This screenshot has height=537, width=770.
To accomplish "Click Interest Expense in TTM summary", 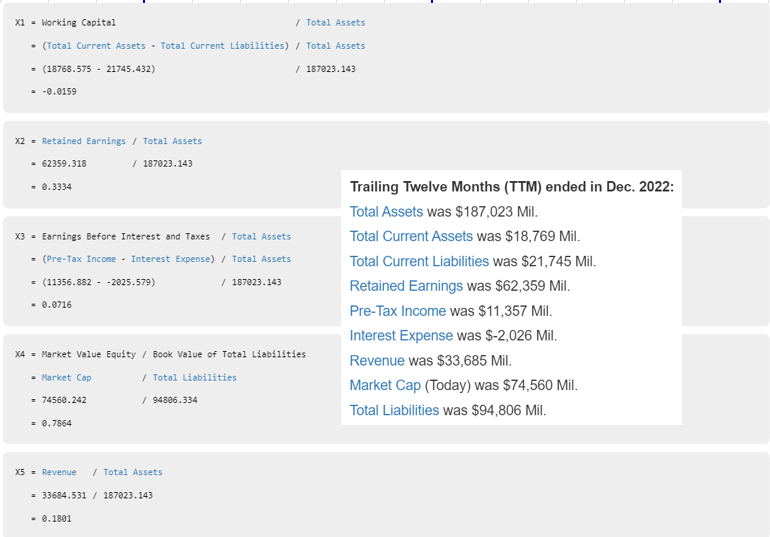I will click(401, 336).
